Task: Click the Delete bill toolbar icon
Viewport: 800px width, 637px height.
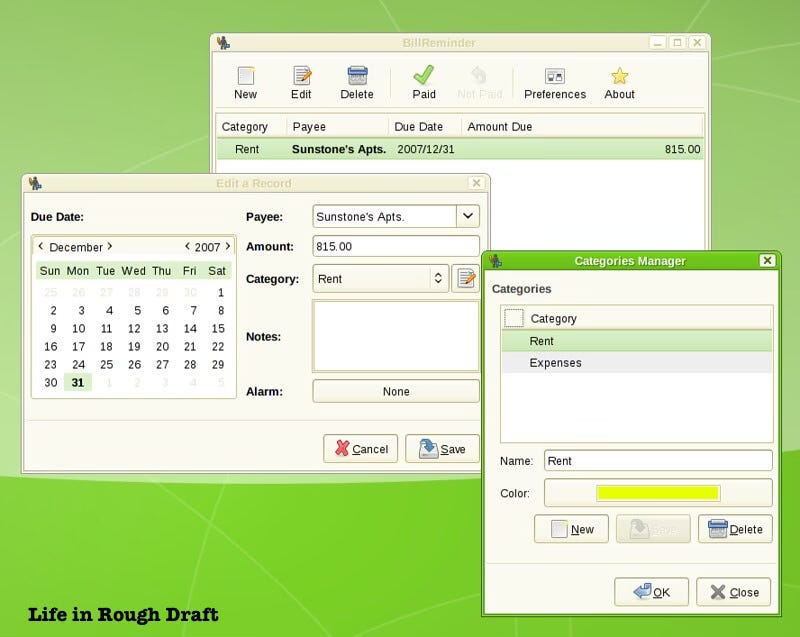Action: 357,82
